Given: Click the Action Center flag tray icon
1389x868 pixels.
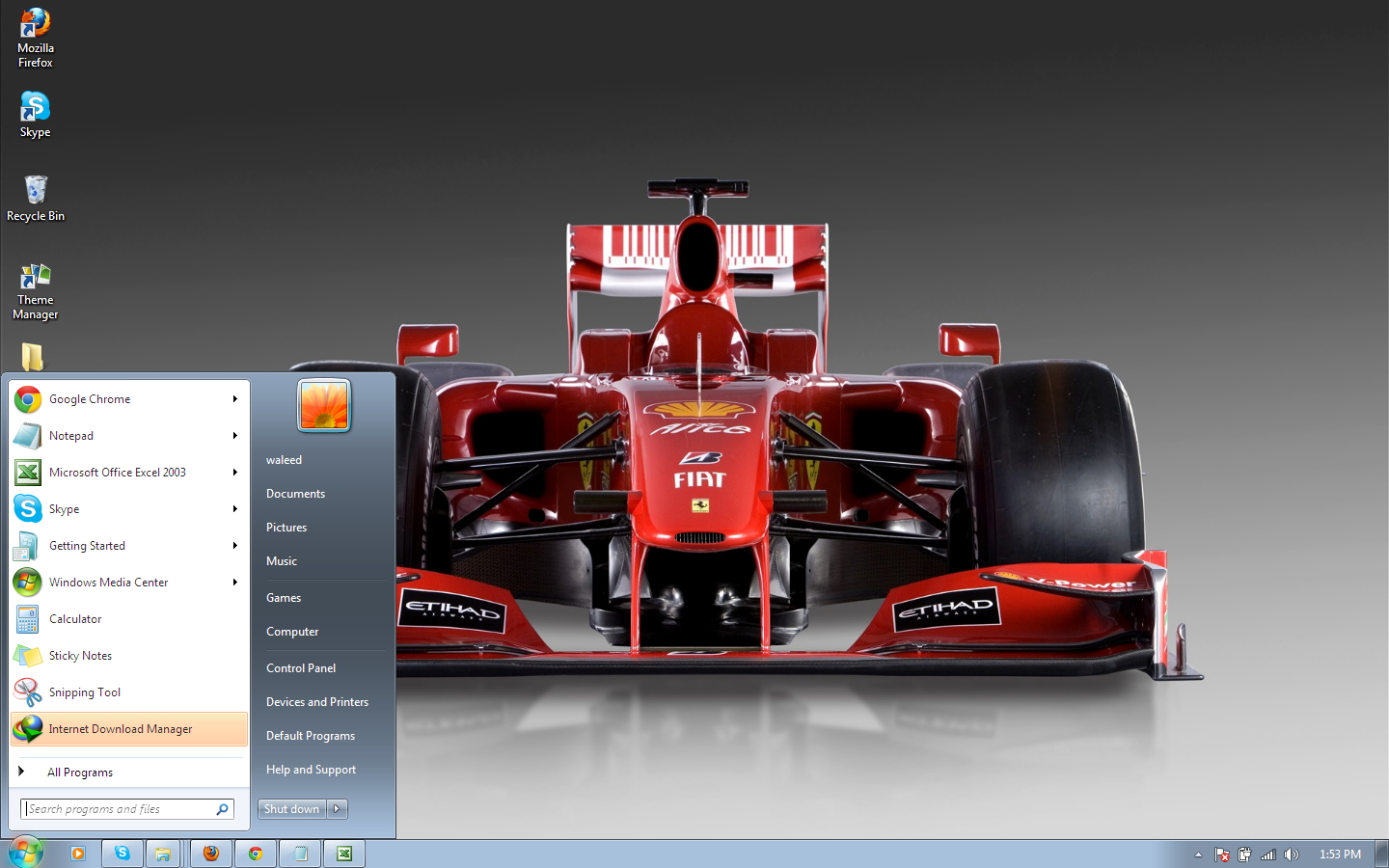Looking at the screenshot, I should pyautogui.click(x=1222, y=854).
